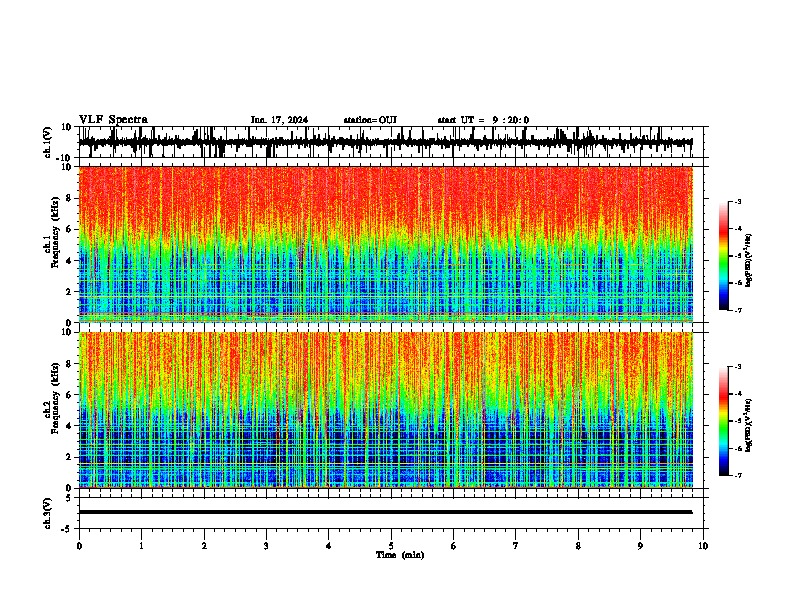792x612 pixels.
Task: Click the "station=OUI" header label
Action: (370, 120)
